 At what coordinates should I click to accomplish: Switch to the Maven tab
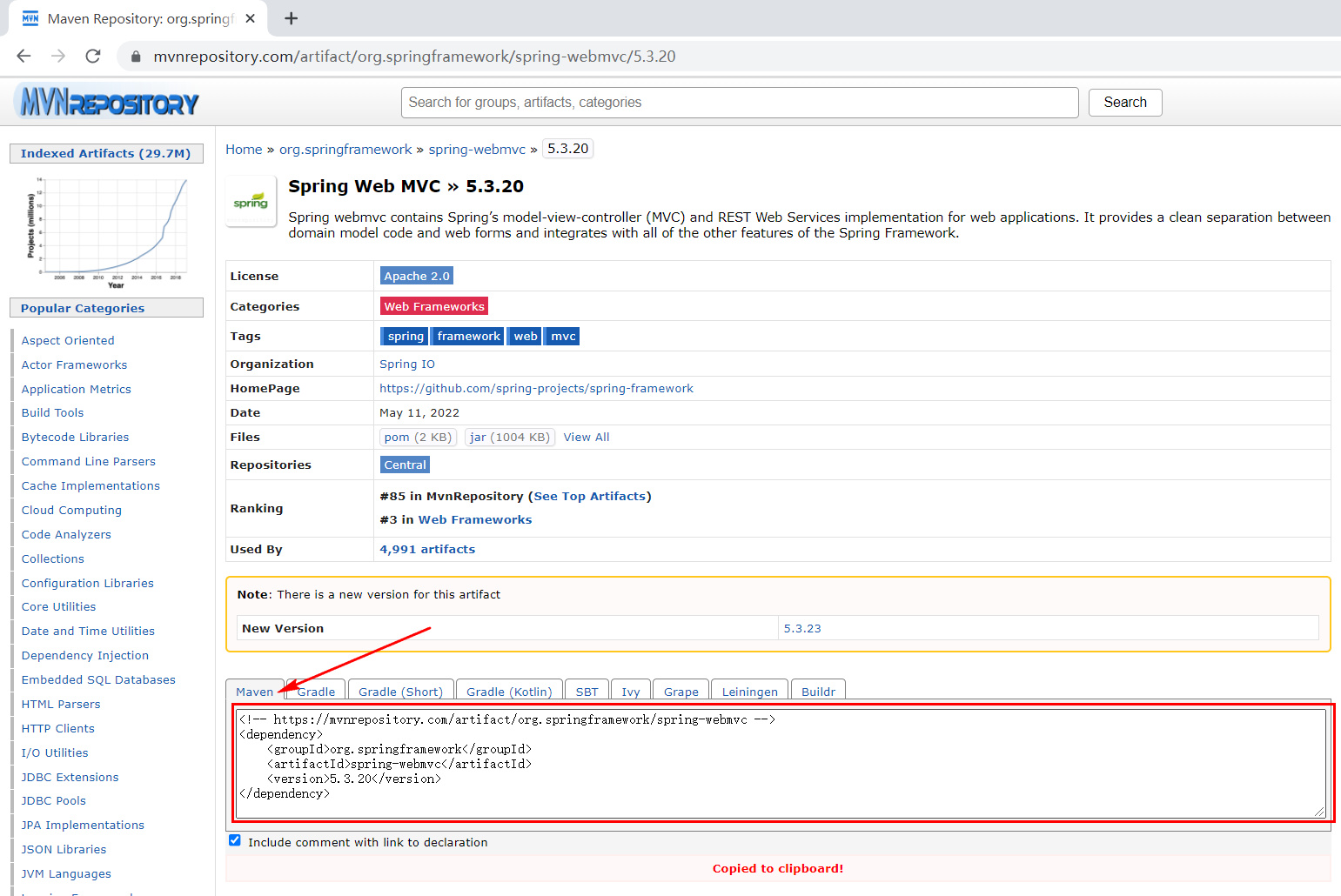tap(255, 692)
